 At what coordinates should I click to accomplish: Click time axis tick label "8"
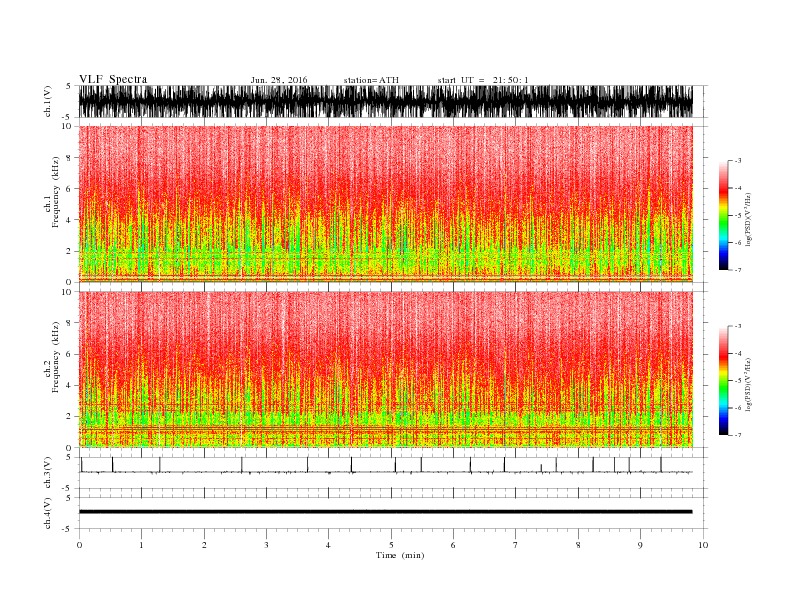tap(578, 545)
